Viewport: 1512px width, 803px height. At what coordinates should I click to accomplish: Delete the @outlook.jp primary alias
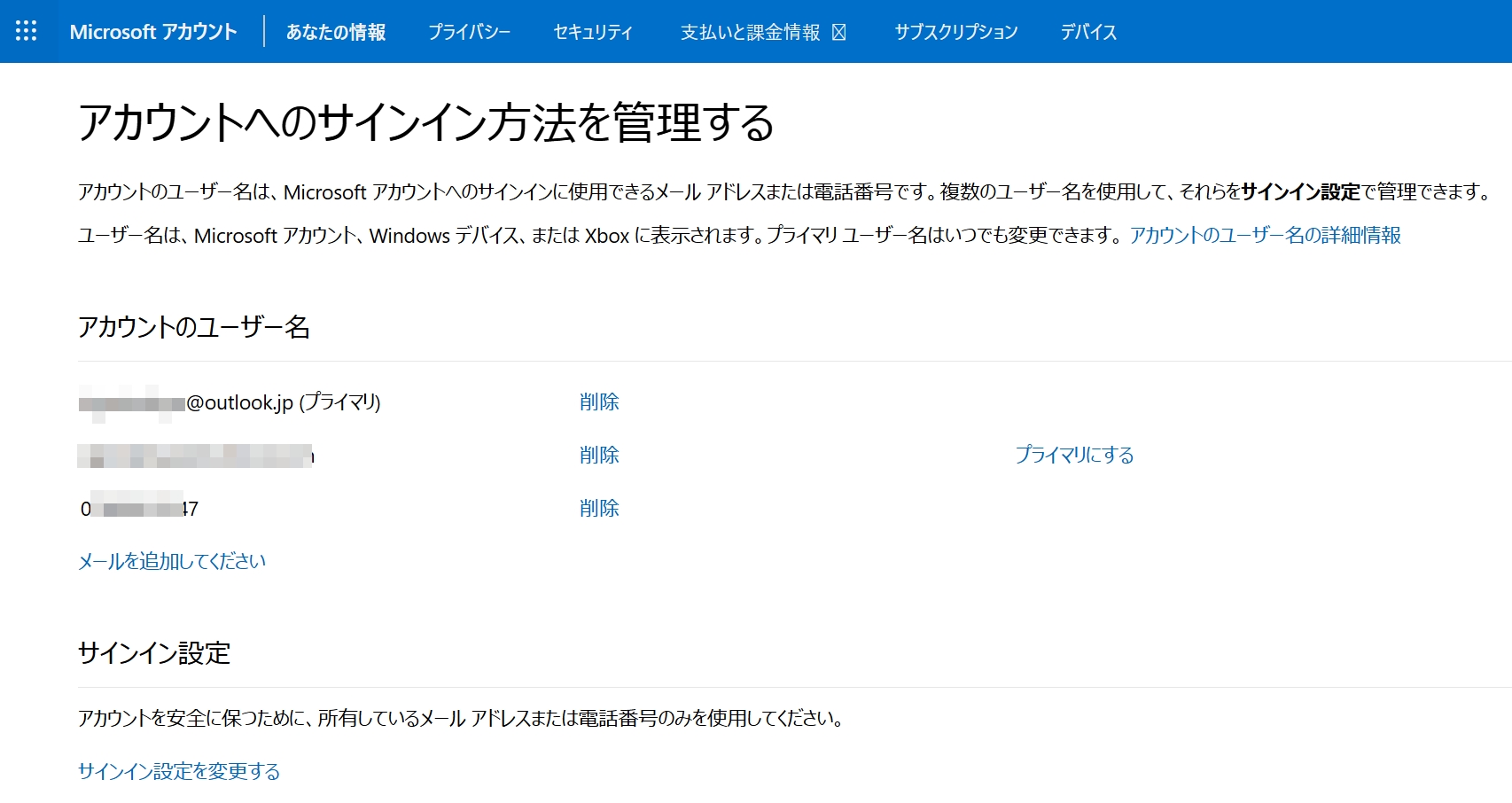pos(599,401)
